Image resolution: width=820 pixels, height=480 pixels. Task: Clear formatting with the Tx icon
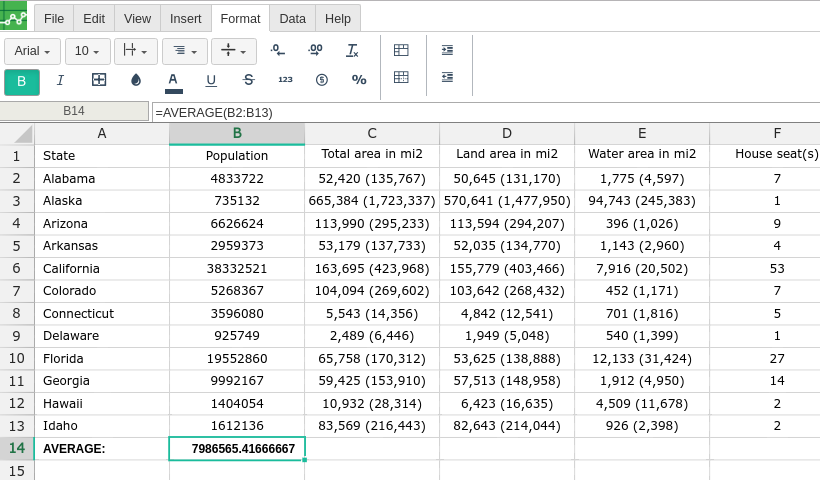point(352,51)
